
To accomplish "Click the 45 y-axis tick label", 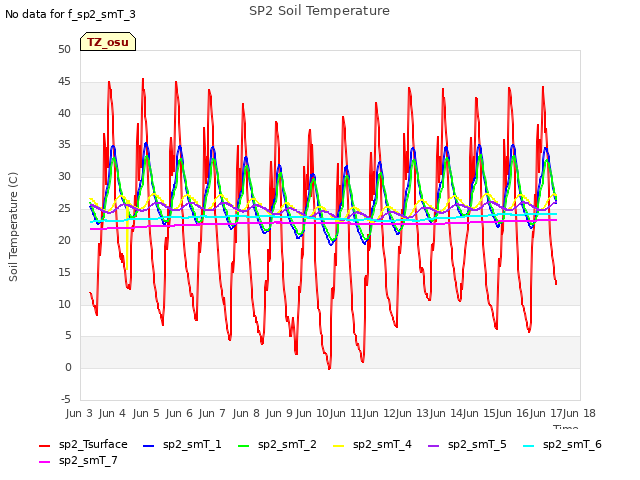I will point(64,82).
